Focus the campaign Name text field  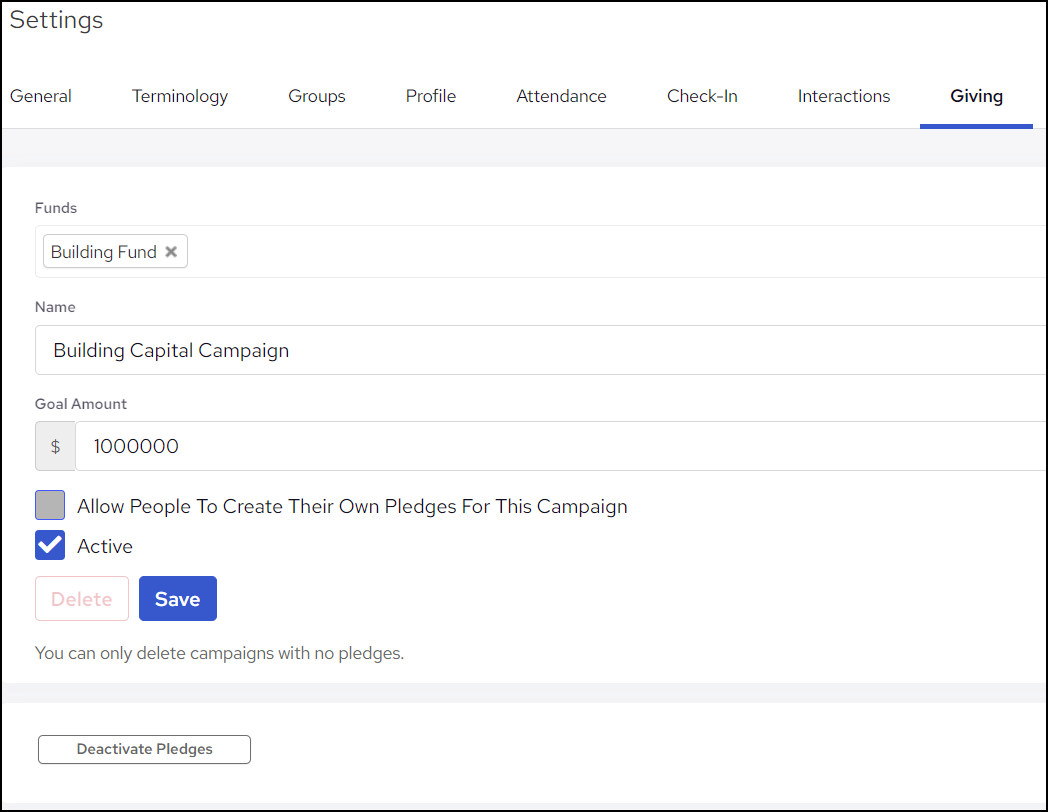click(540, 350)
